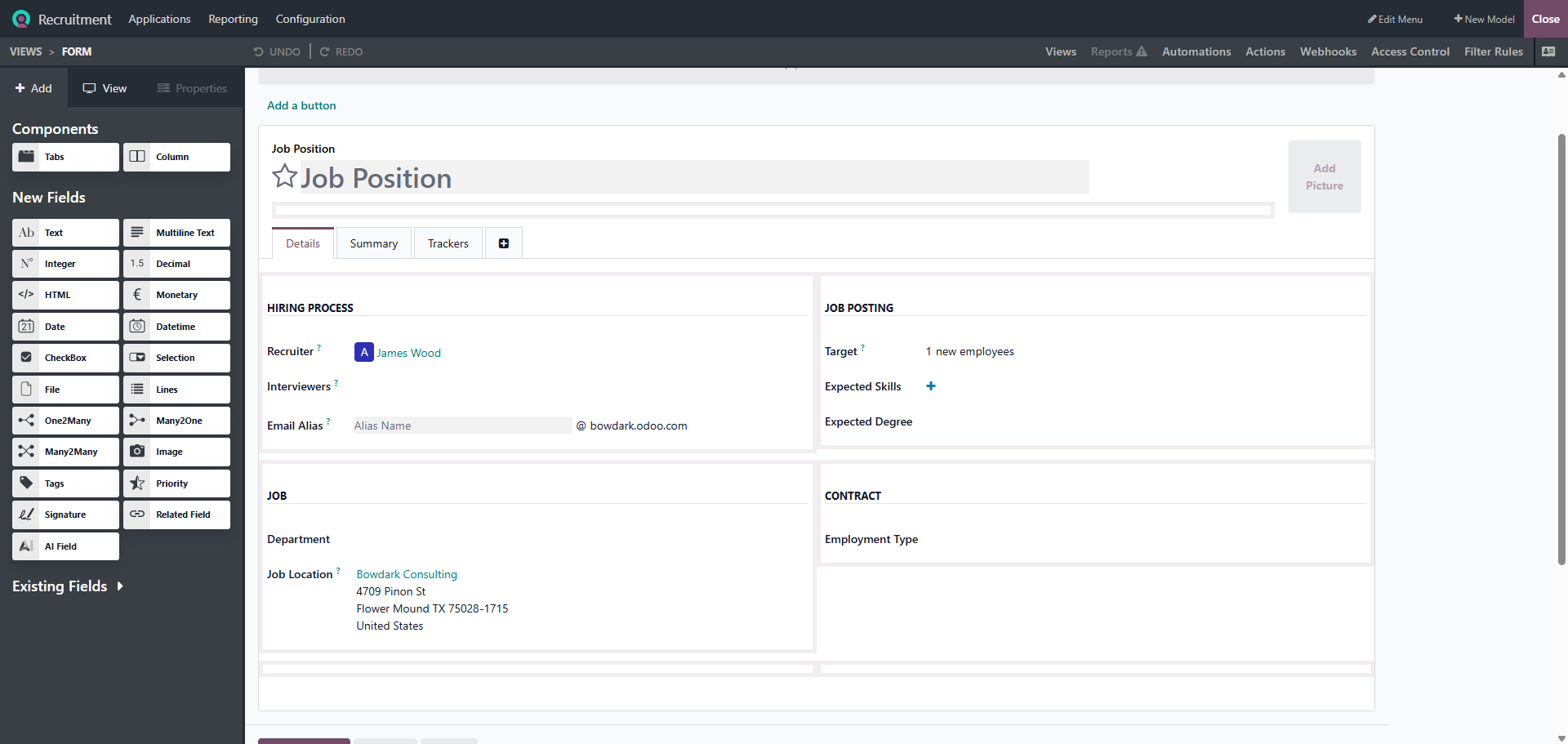Open the Properties tab in sidebar
This screenshot has width=1568, height=744.
pyautogui.click(x=192, y=88)
